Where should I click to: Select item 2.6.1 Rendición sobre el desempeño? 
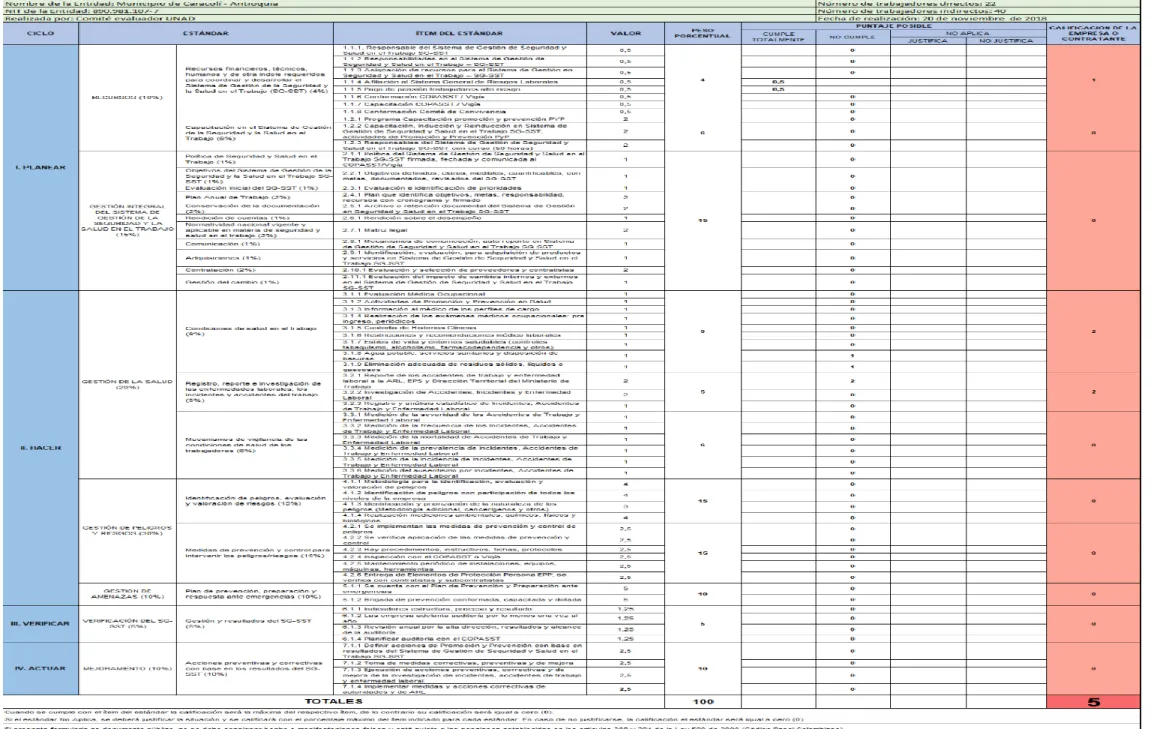click(459, 218)
